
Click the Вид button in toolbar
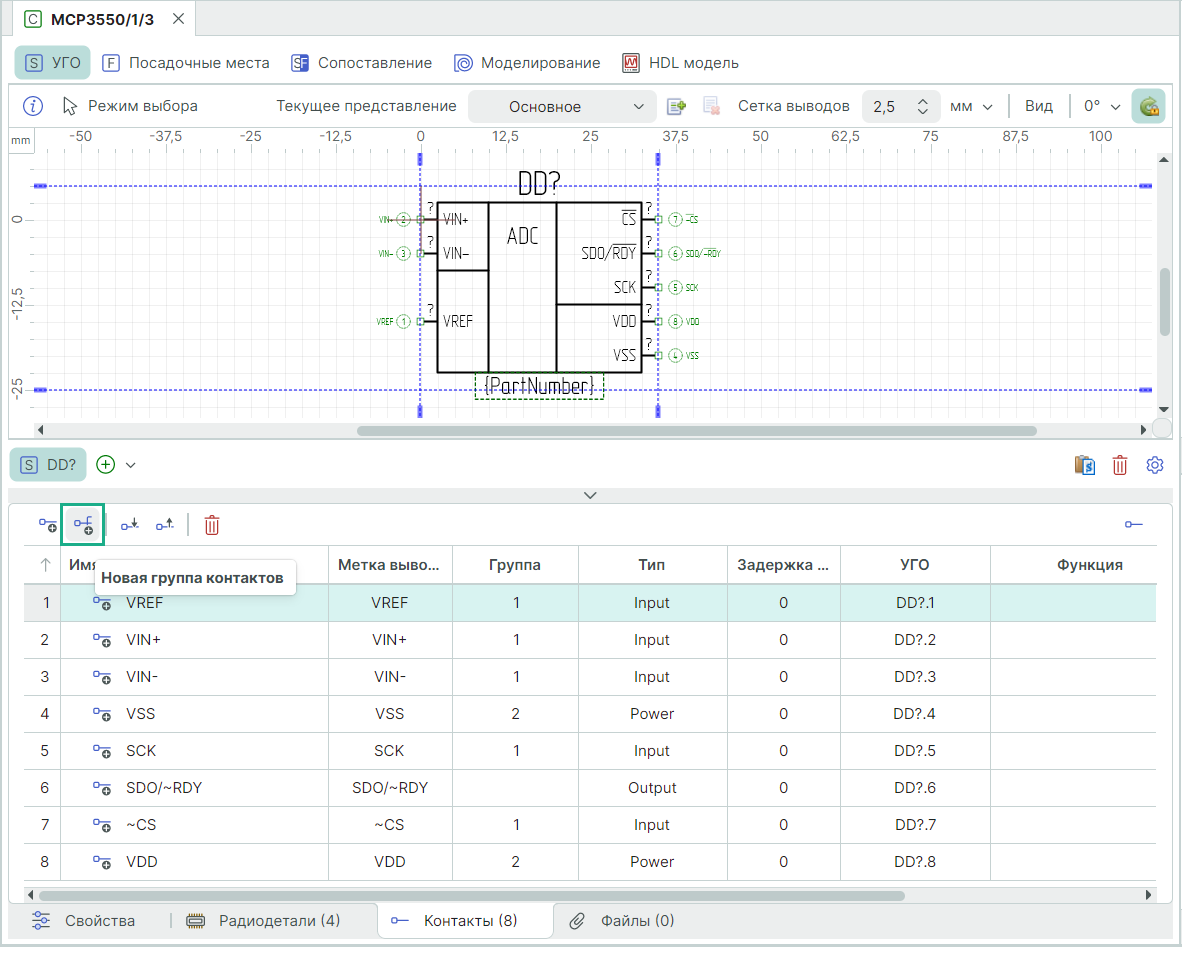point(1039,106)
